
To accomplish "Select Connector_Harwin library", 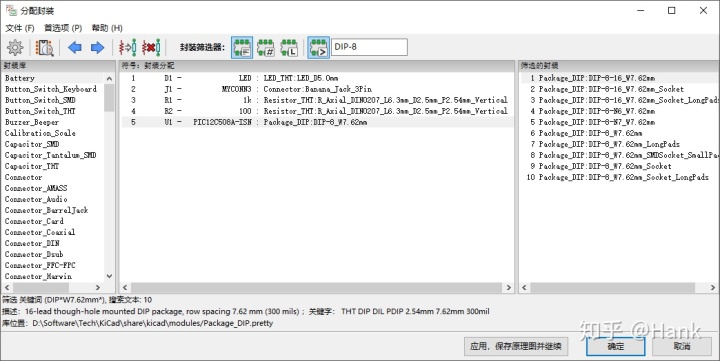I will click(54, 276).
